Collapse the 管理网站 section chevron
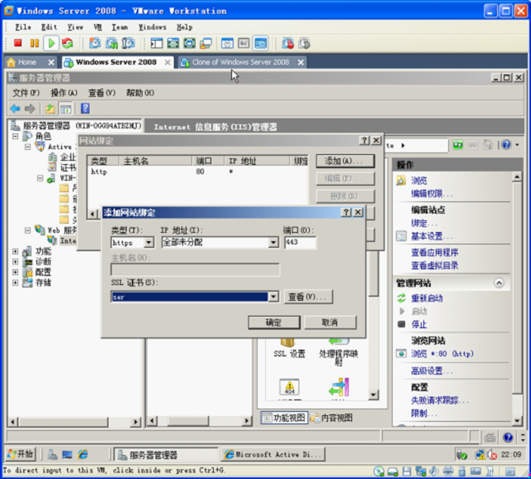 click(x=499, y=283)
